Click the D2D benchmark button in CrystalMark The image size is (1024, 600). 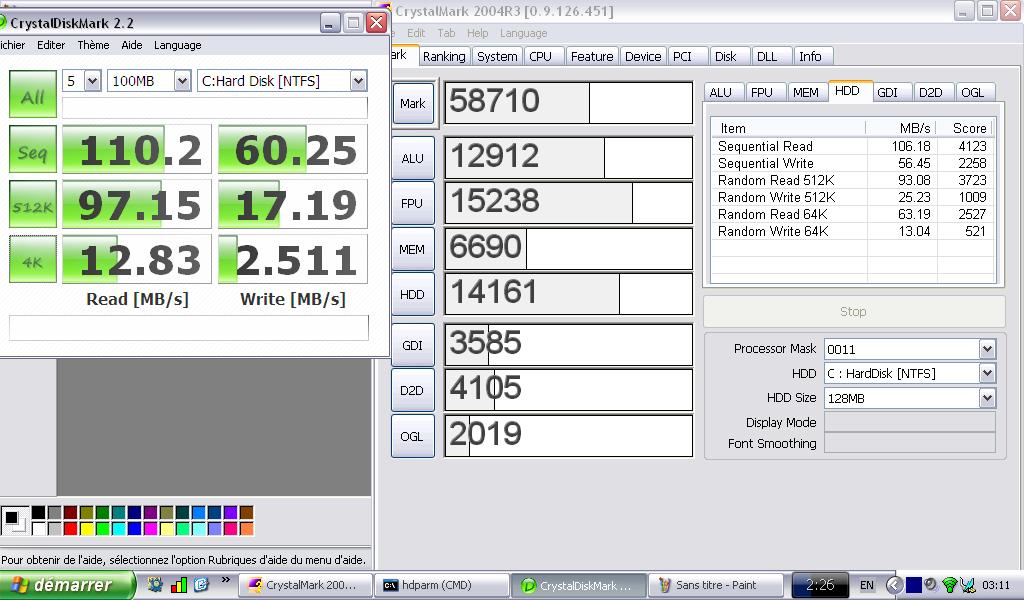(x=413, y=390)
